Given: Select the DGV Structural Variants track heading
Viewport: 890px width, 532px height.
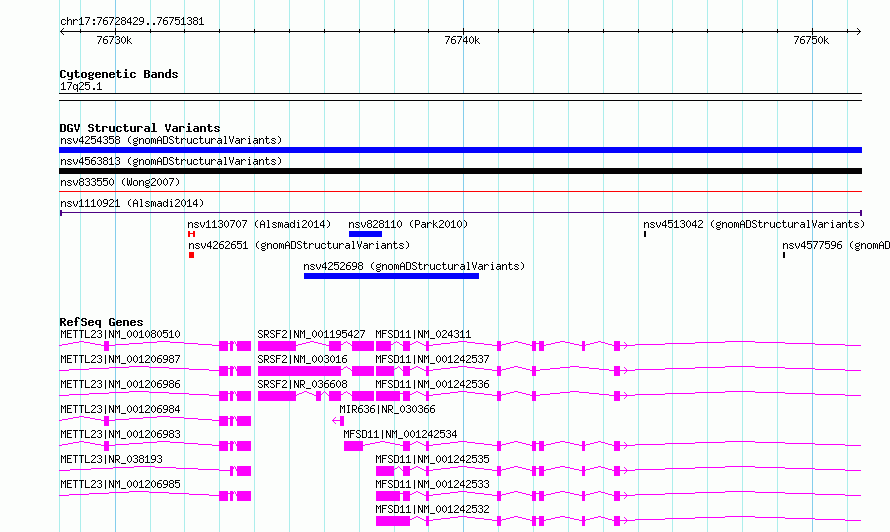Looking at the screenshot, I should click(x=140, y=128).
